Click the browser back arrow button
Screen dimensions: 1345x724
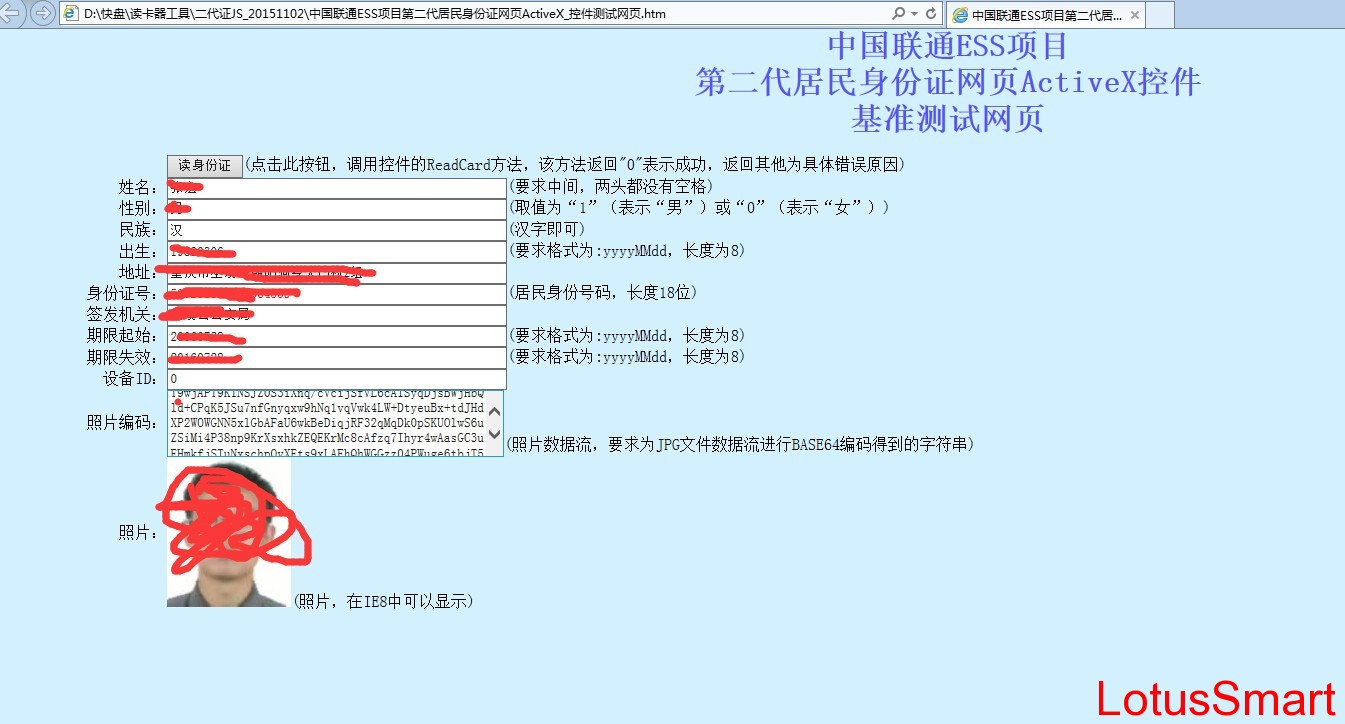[12, 13]
